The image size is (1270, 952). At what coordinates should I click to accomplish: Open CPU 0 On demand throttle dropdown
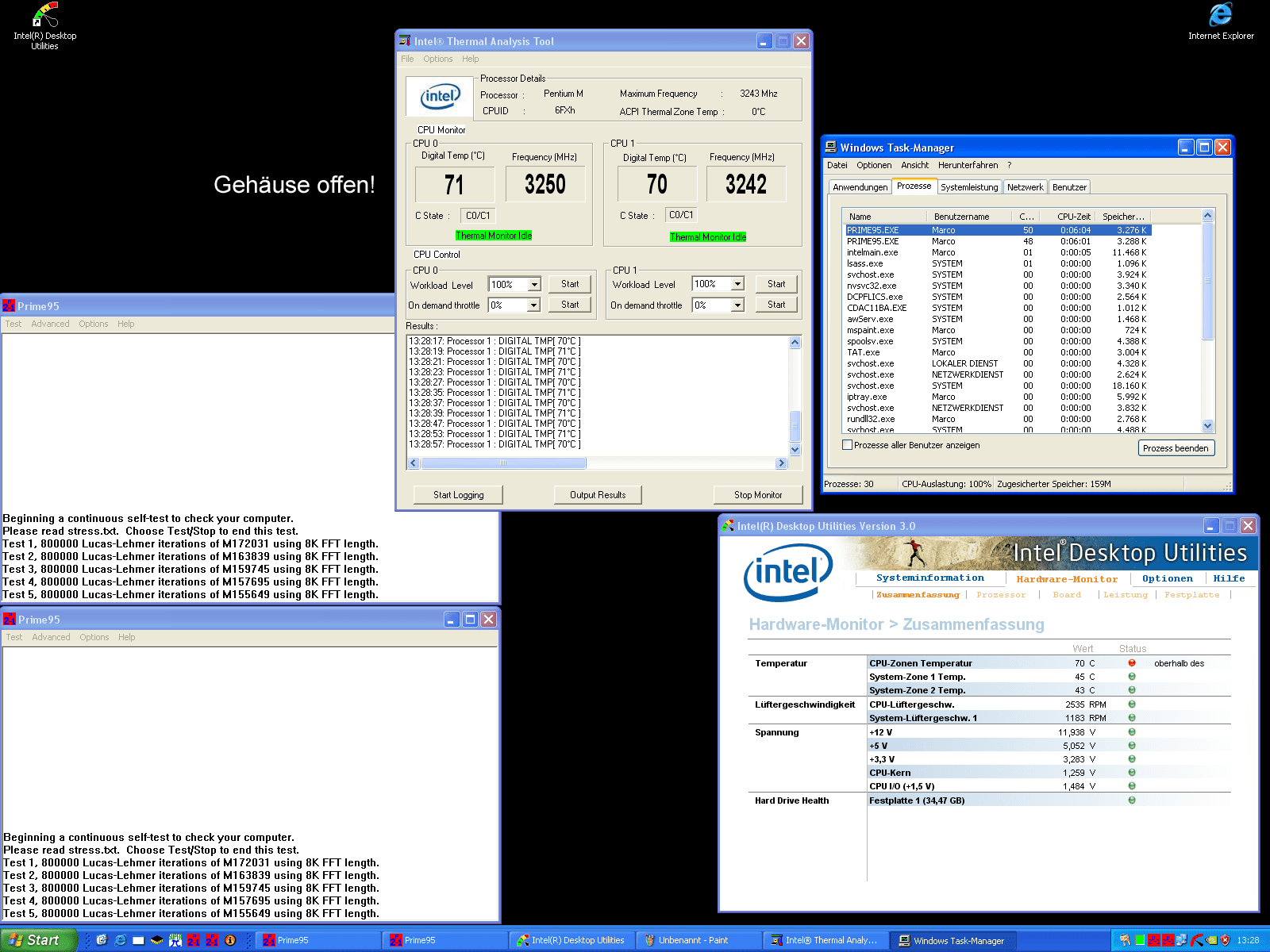(x=534, y=305)
